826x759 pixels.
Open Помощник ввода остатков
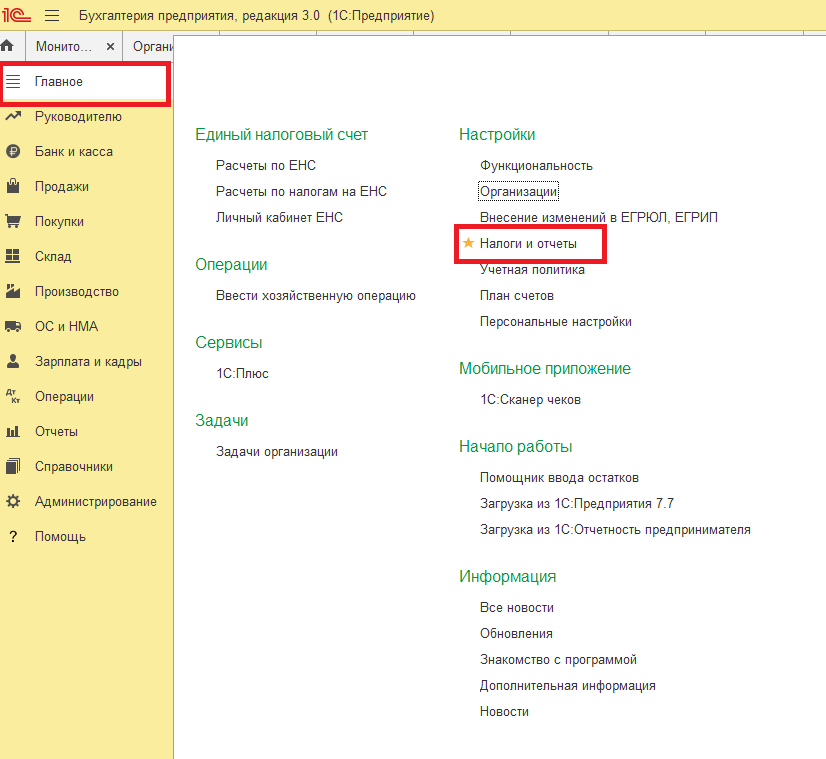tap(558, 478)
